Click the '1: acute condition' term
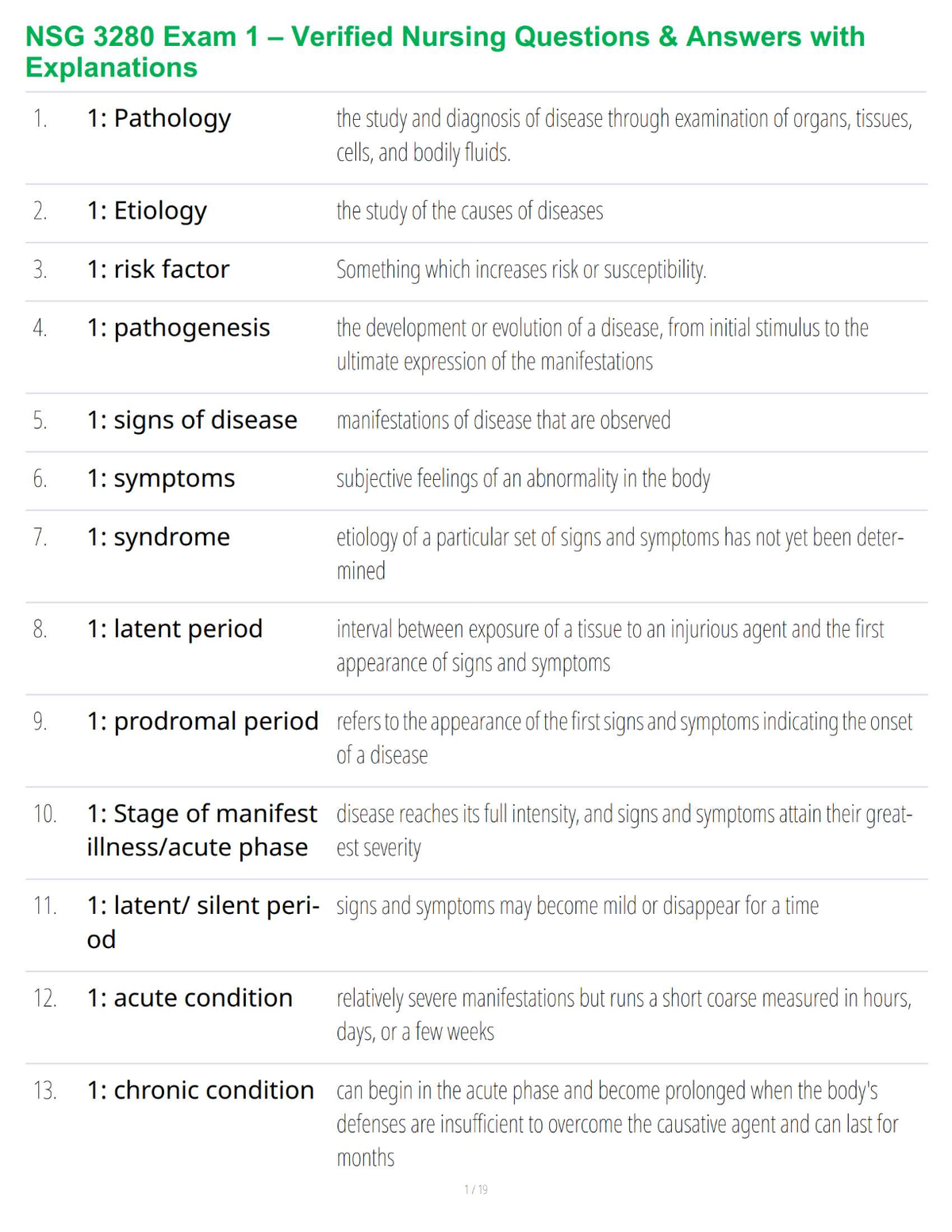The width and height of the screenshot is (952, 1232). click(x=190, y=998)
